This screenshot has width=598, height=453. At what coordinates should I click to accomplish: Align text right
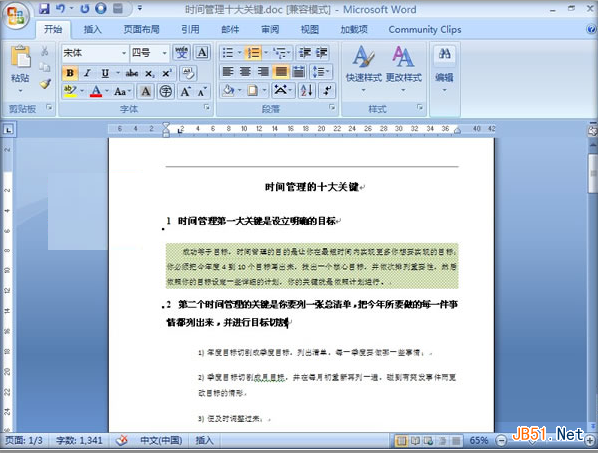coord(263,71)
